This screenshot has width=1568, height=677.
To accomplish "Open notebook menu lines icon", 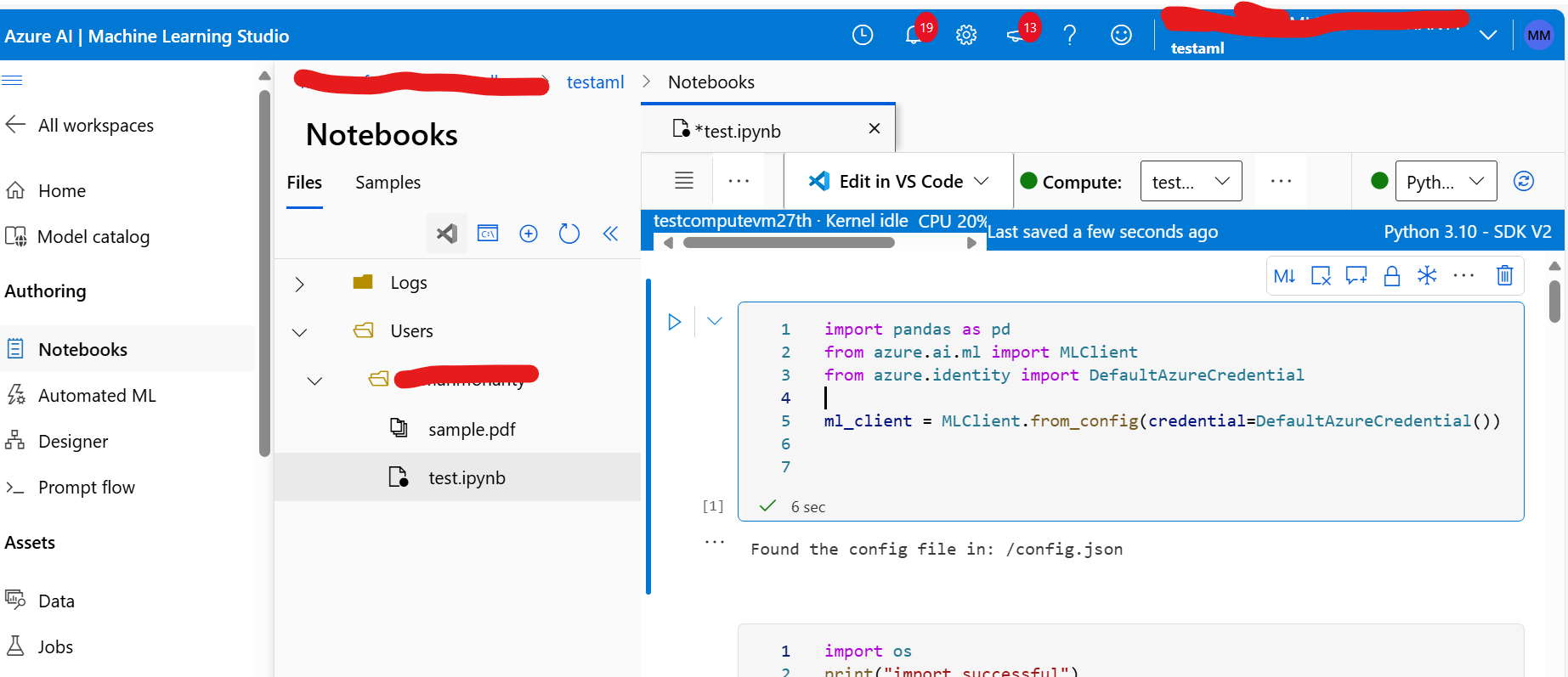I will tap(684, 180).
